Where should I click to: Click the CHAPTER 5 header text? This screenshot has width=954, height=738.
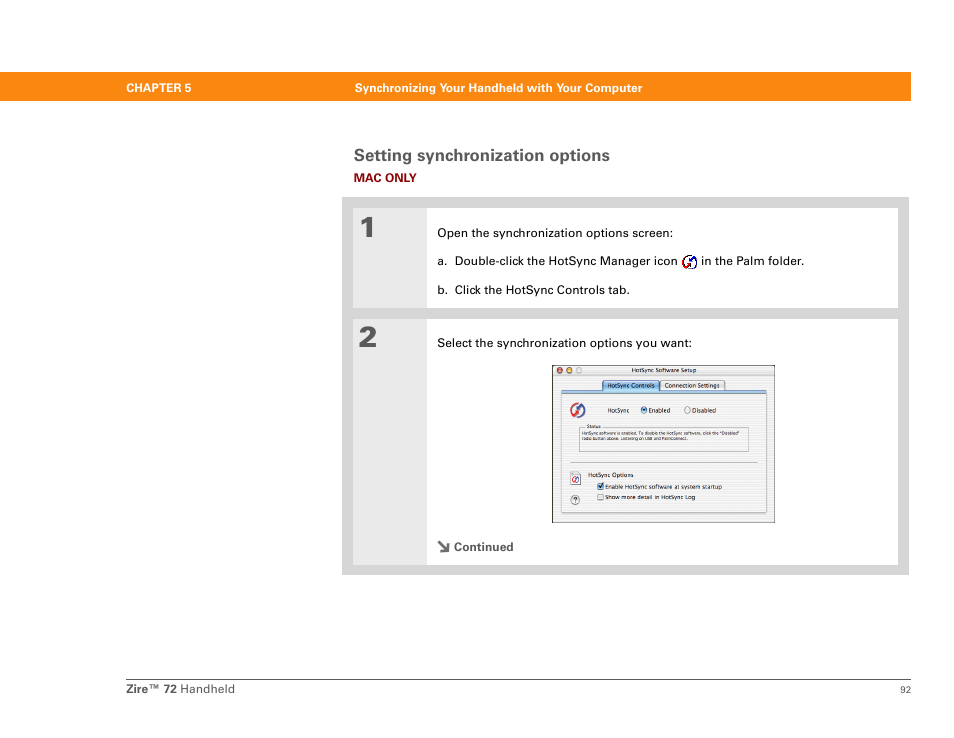click(x=158, y=88)
